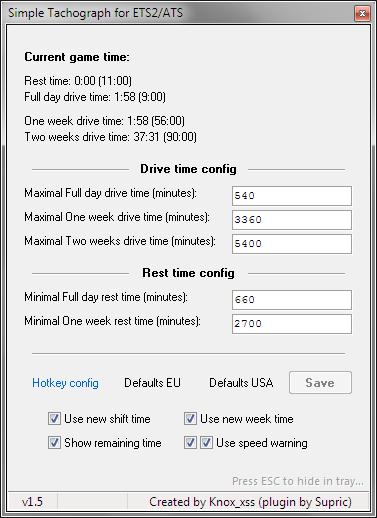Click the Current game time heading
The width and height of the screenshot is (377, 518).
click(77, 57)
